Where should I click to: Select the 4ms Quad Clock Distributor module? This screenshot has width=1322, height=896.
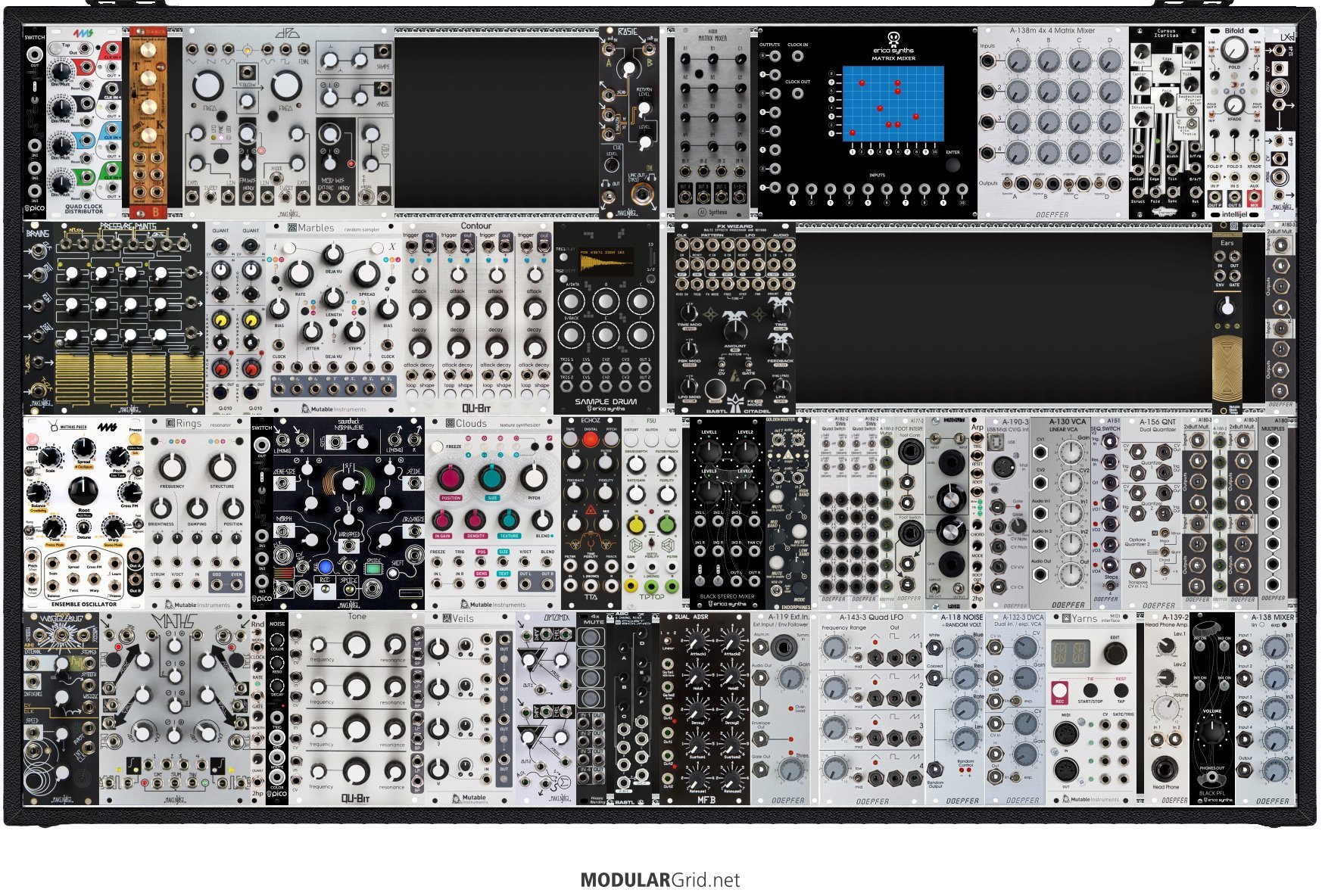pos(84,123)
